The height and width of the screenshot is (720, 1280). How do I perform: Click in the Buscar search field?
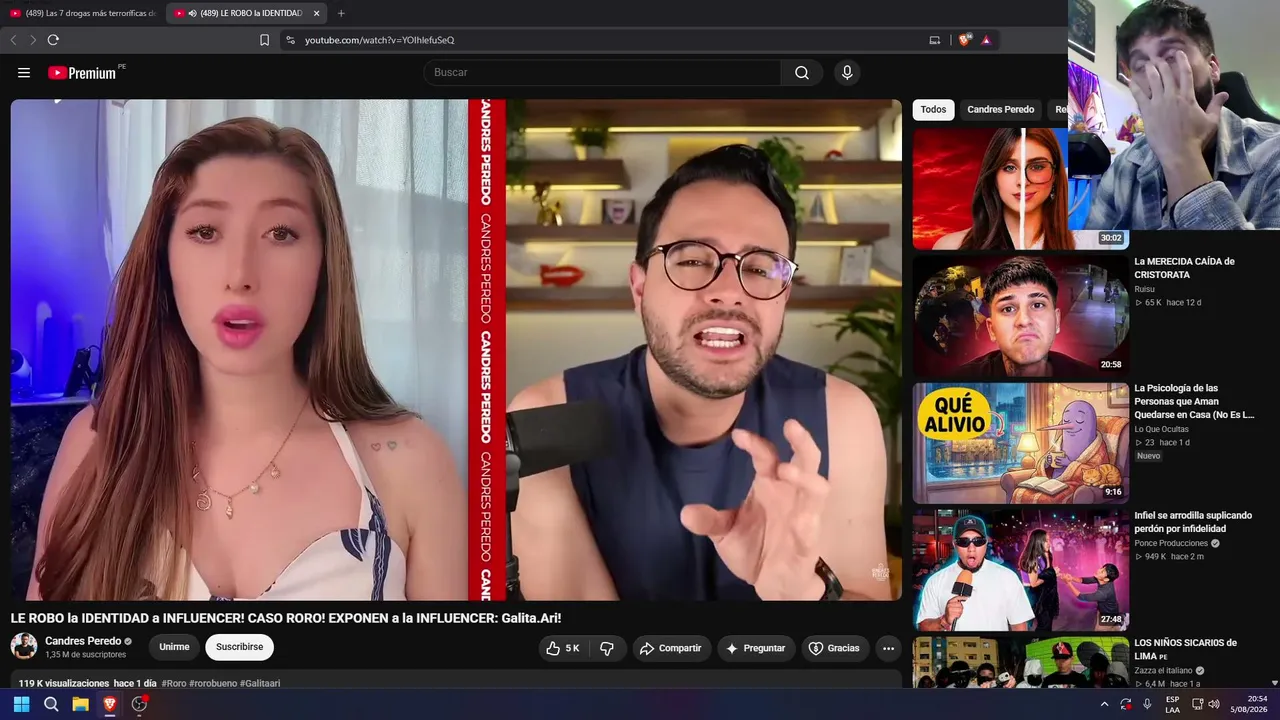tap(602, 72)
